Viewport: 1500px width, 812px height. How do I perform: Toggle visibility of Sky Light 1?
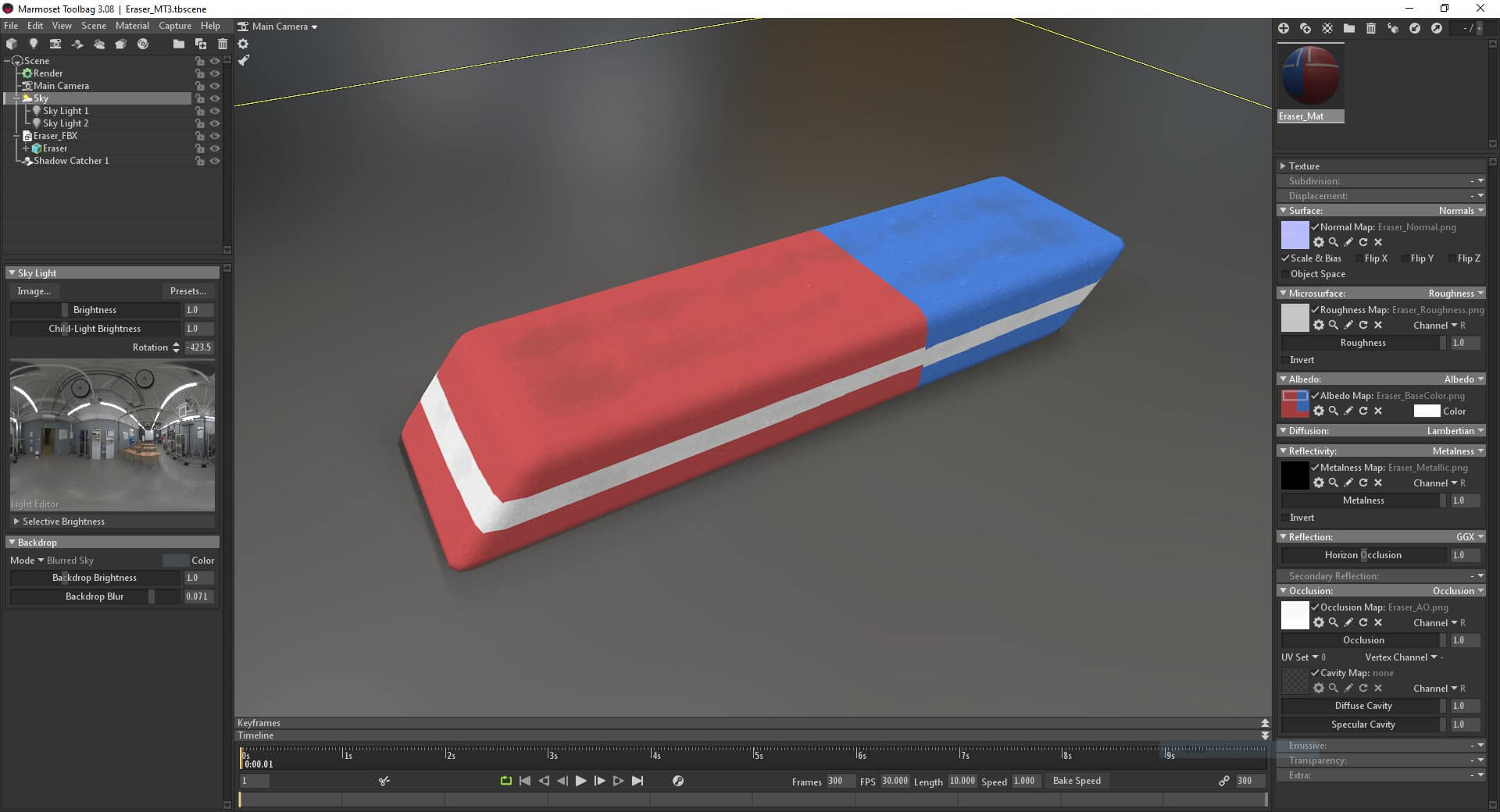click(x=215, y=111)
